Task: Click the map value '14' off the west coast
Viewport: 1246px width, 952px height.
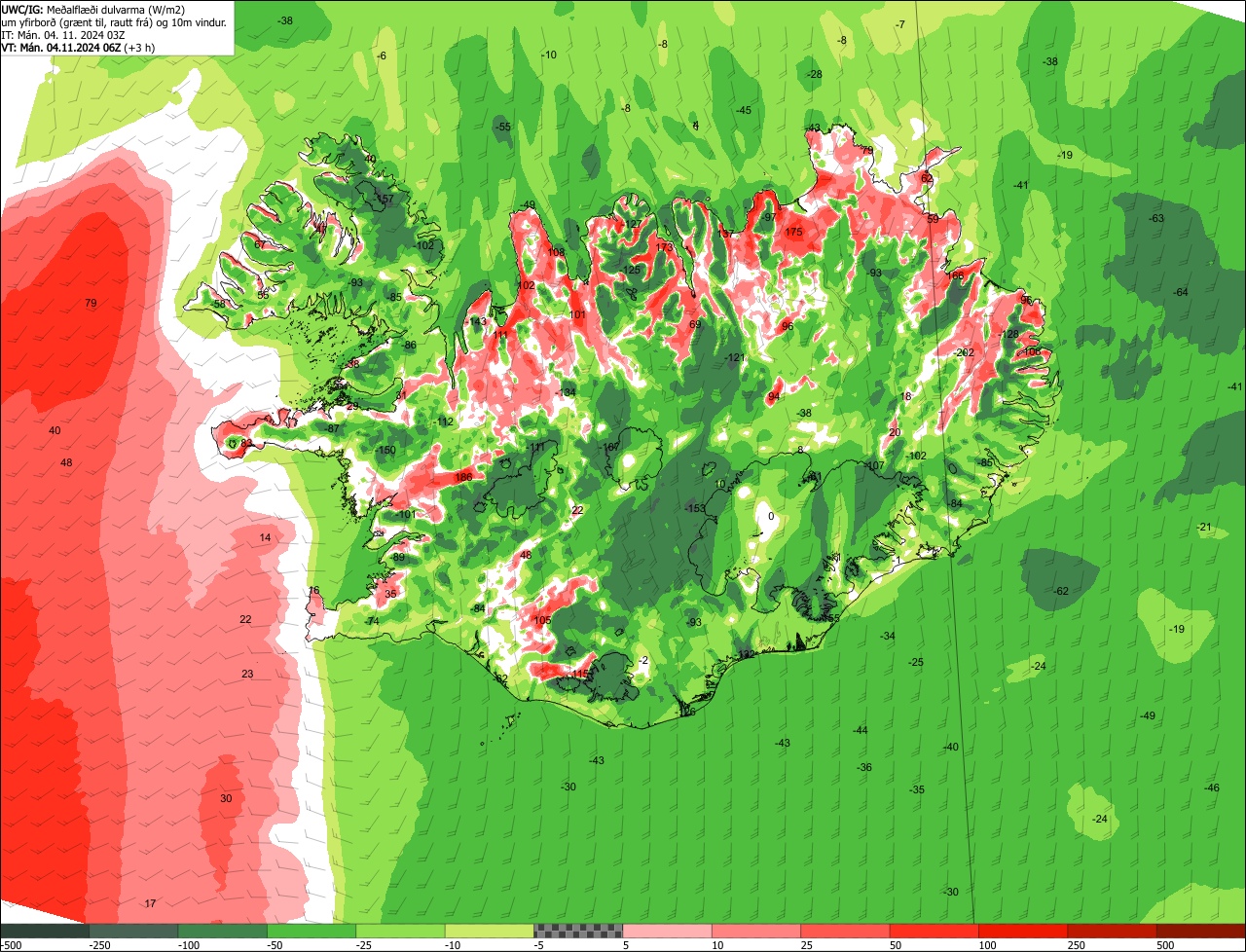Action: pos(265,537)
